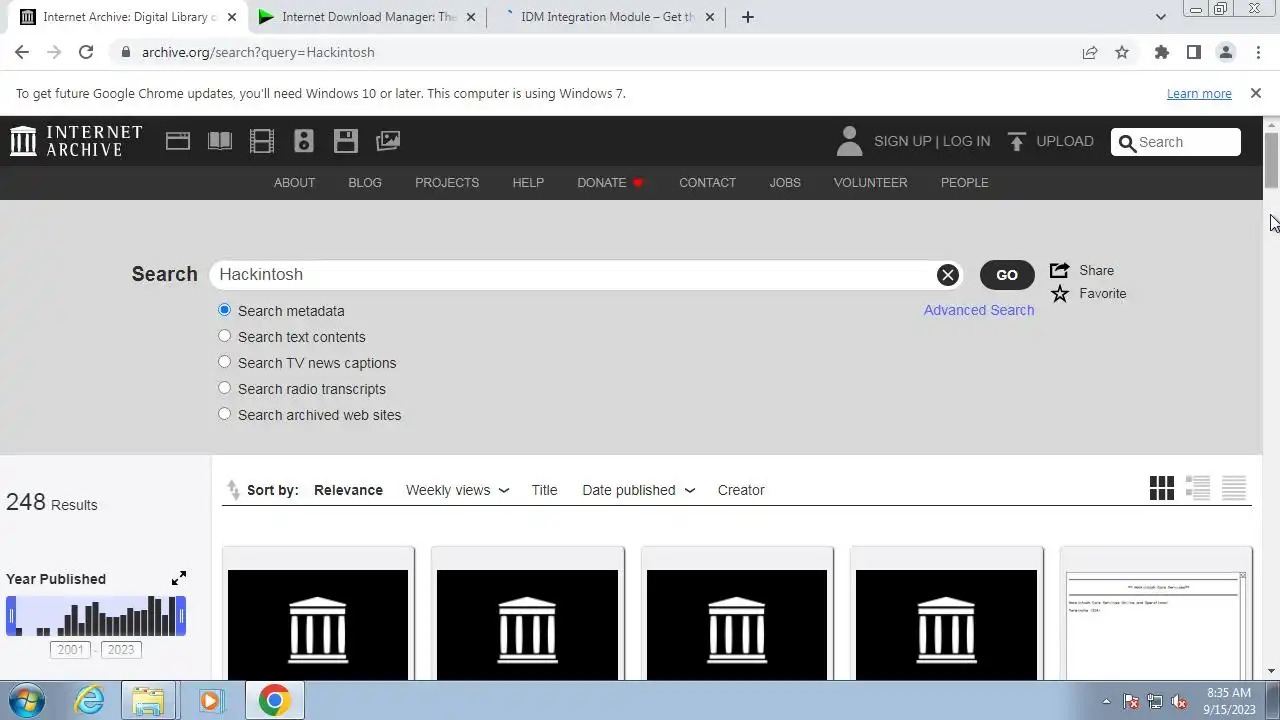Click the SIGN UP link

[902, 141]
